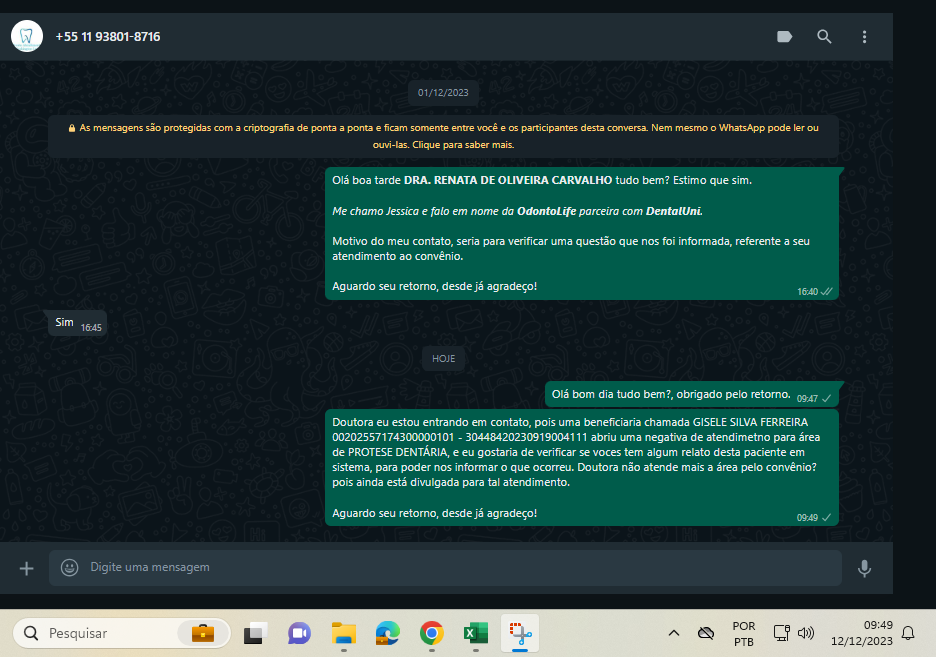Select the 01/12/2023 date chip

coord(443,92)
